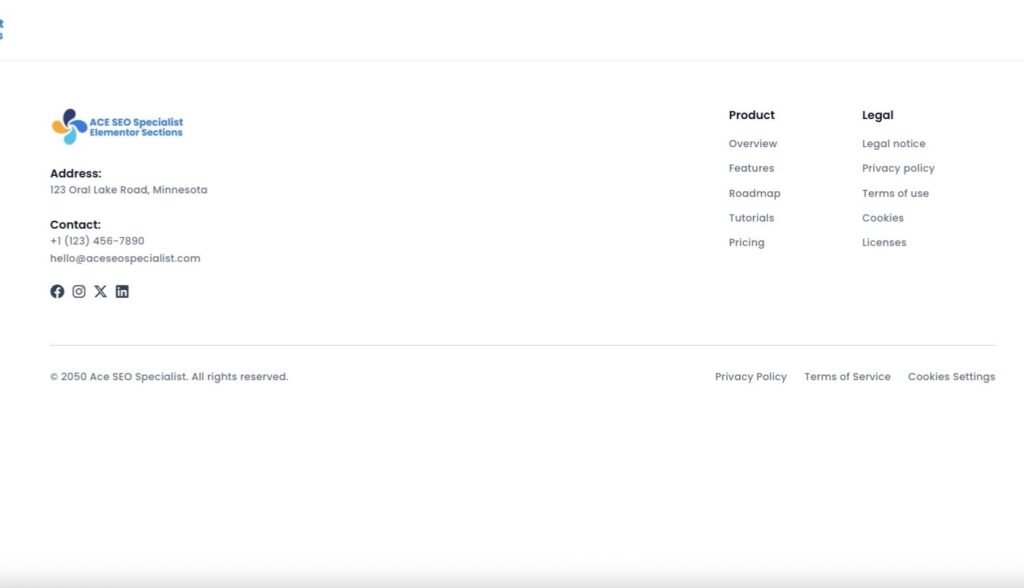The width and height of the screenshot is (1024, 588).
Task: Open the Instagram social icon
Action: pos(79,292)
